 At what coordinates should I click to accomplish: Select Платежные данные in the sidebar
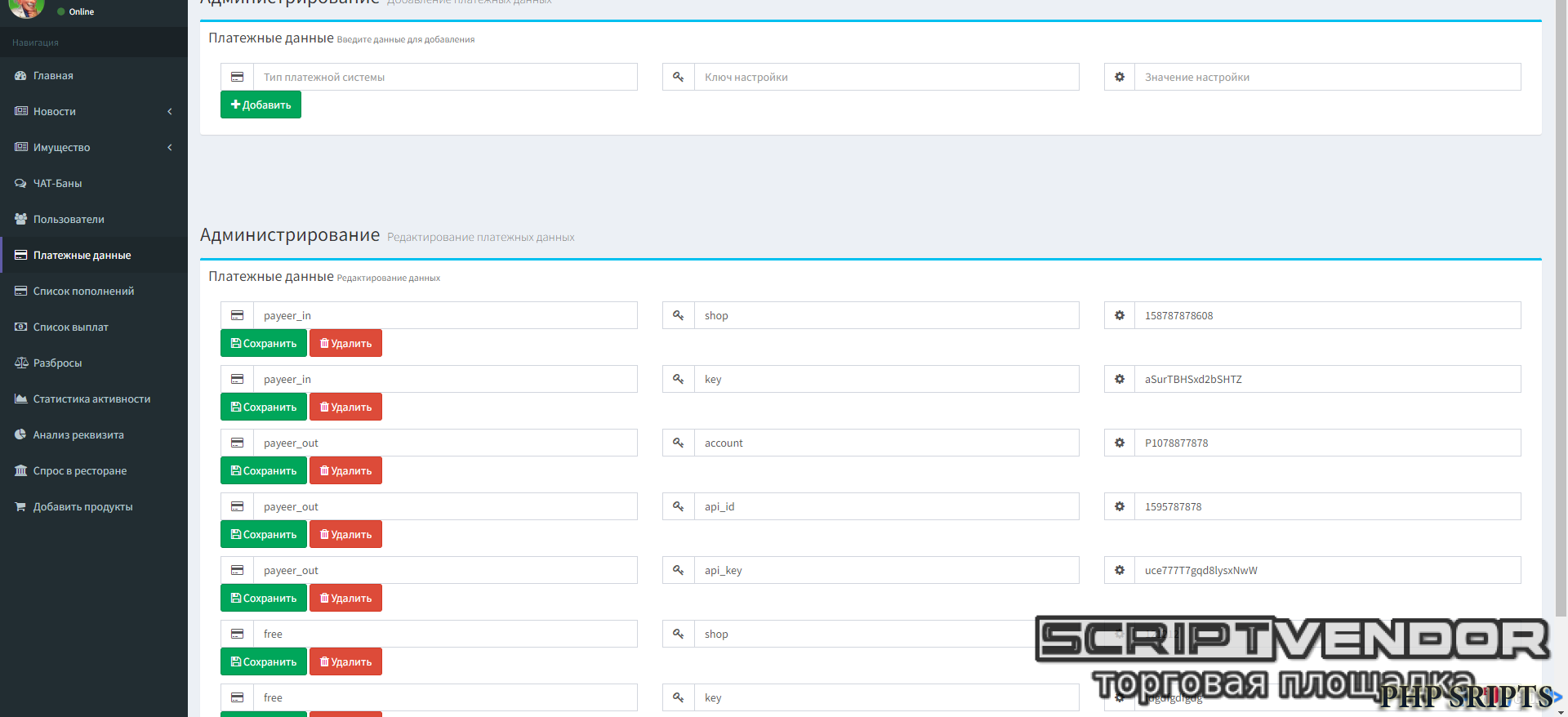[x=82, y=256]
